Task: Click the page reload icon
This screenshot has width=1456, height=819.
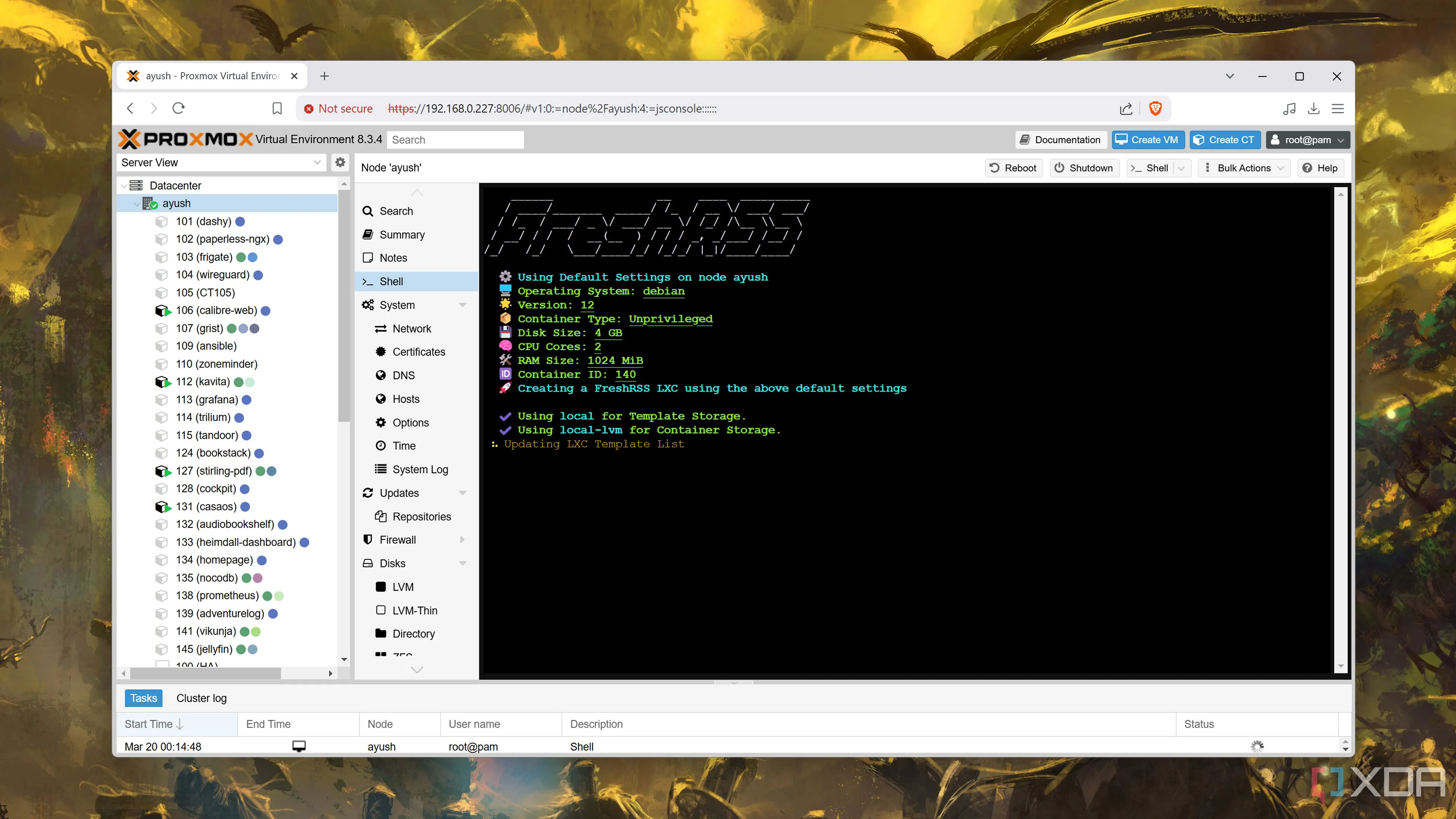Action: pos(179,108)
